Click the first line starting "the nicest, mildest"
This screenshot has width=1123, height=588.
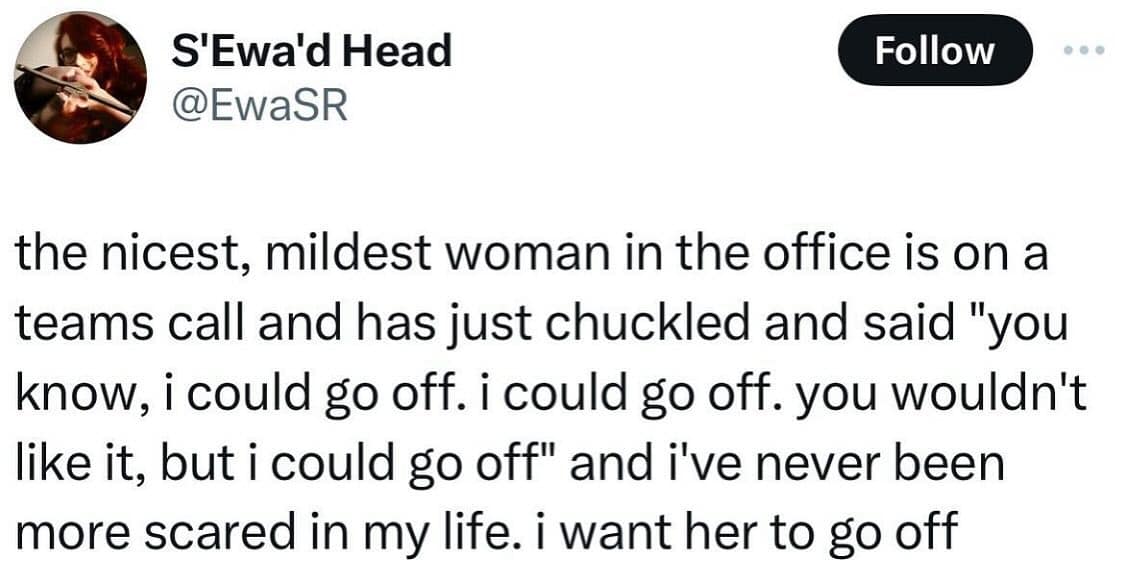(x=530, y=255)
